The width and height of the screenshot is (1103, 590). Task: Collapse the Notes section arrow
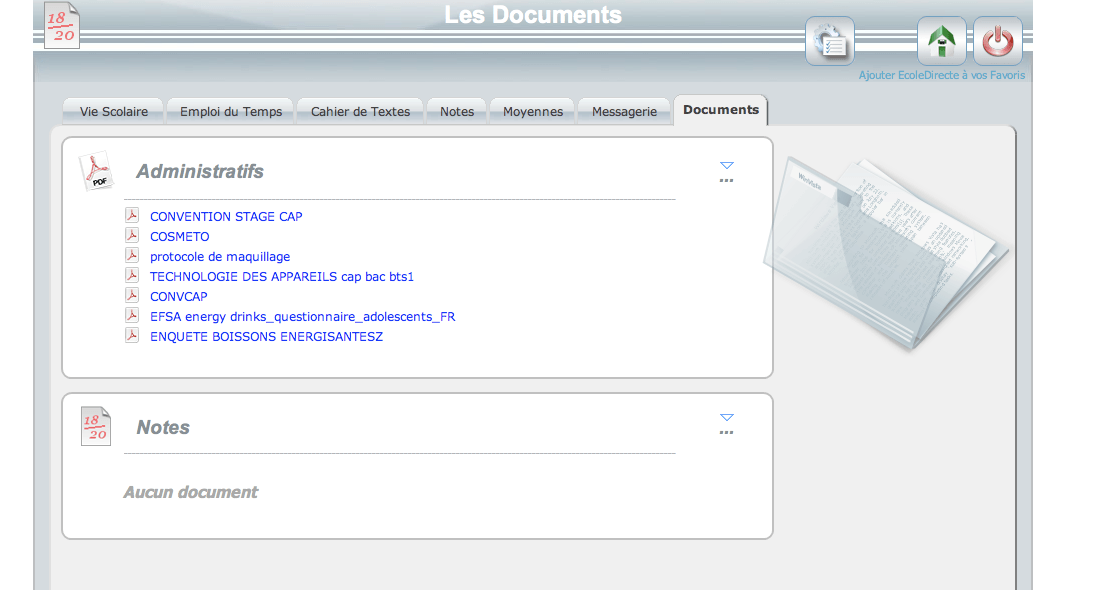tap(727, 418)
